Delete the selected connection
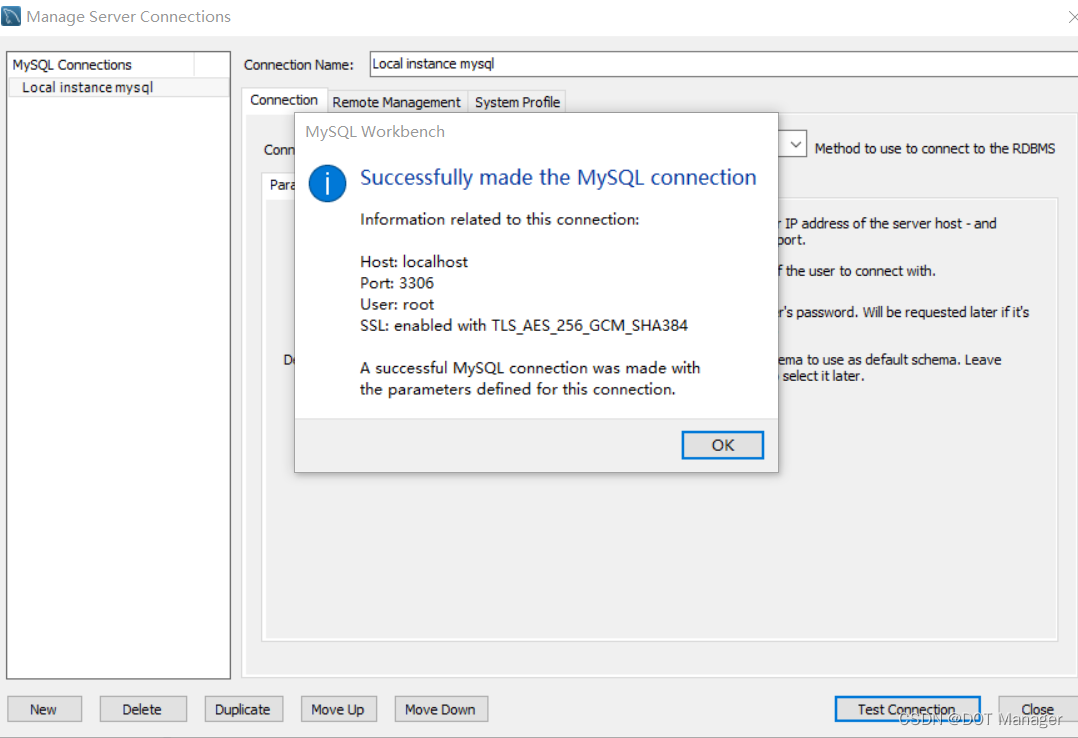The height and width of the screenshot is (738, 1078). point(142,709)
